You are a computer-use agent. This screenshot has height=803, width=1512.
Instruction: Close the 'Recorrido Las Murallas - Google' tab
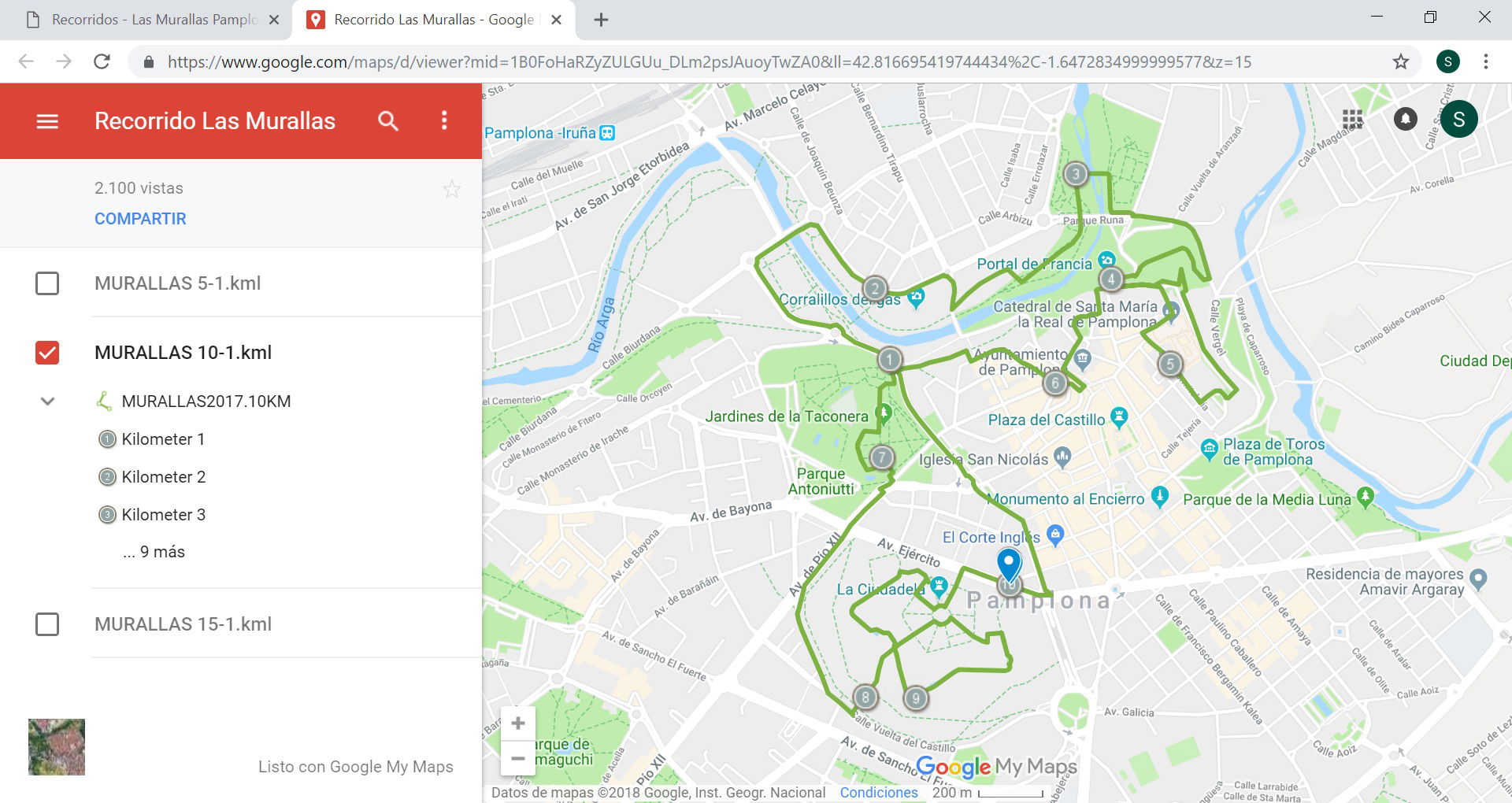pyautogui.click(x=556, y=20)
